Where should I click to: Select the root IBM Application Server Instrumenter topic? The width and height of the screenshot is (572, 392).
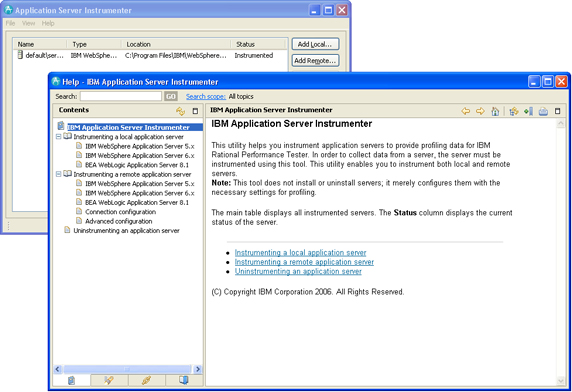click(x=128, y=127)
